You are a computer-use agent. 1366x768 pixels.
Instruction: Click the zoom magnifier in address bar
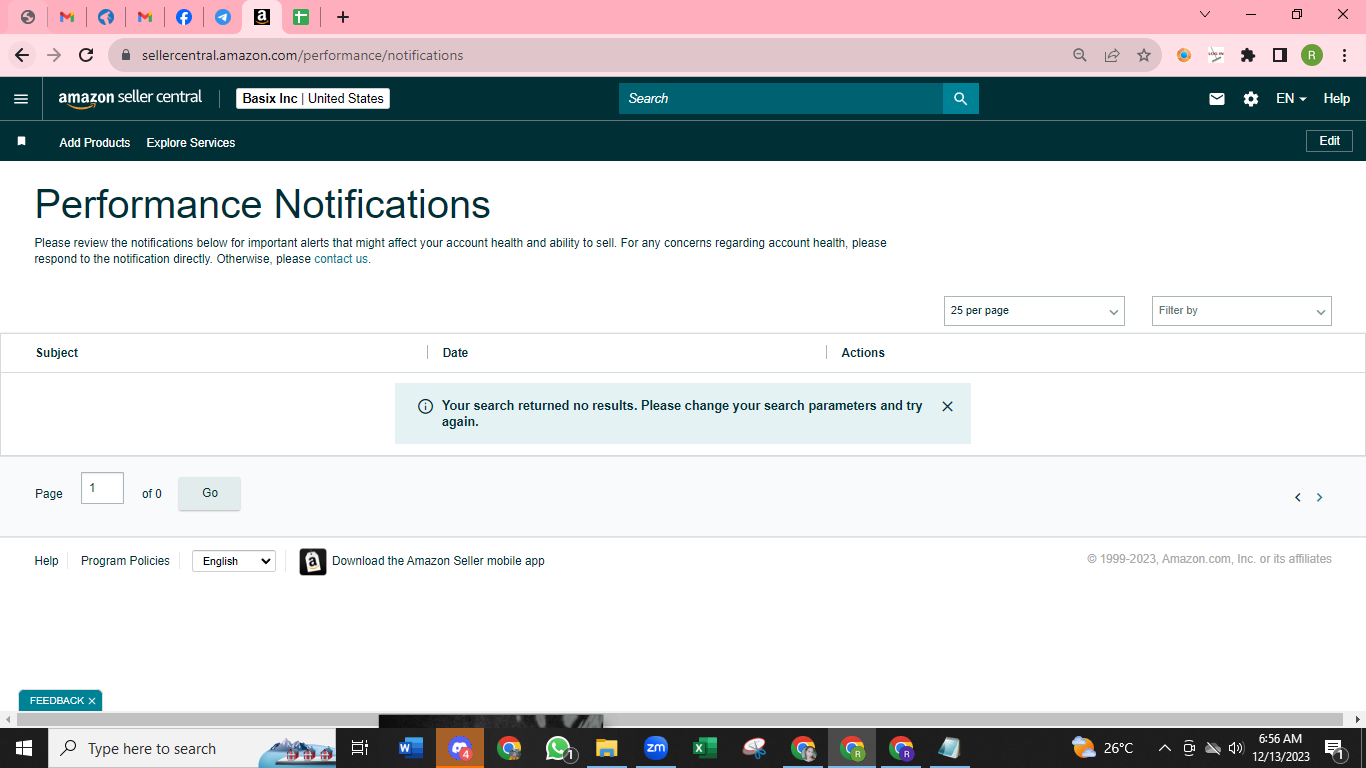[1080, 55]
